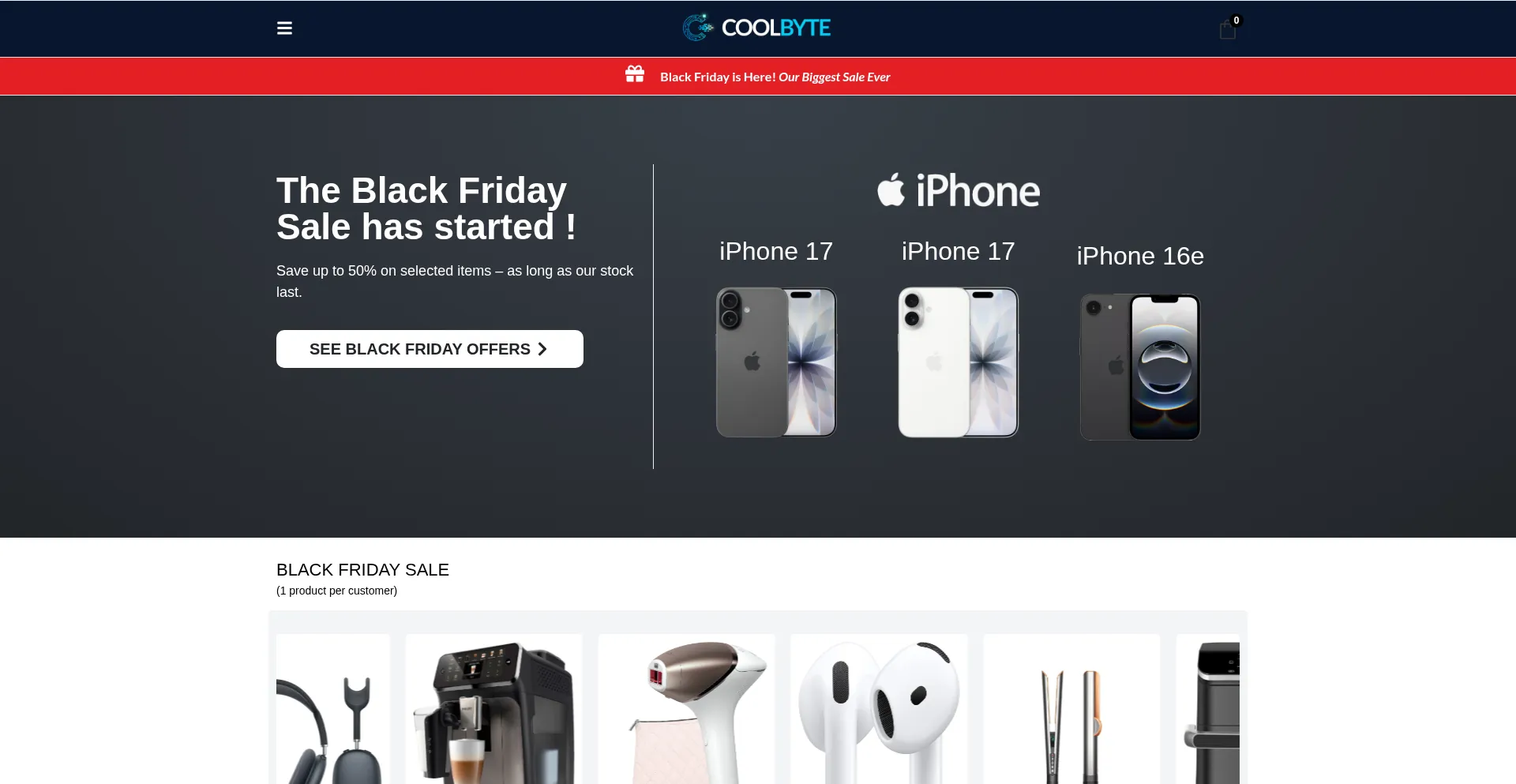Select the grey iPhone 17 image
The height and width of the screenshot is (784, 1516).
[776, 362]
